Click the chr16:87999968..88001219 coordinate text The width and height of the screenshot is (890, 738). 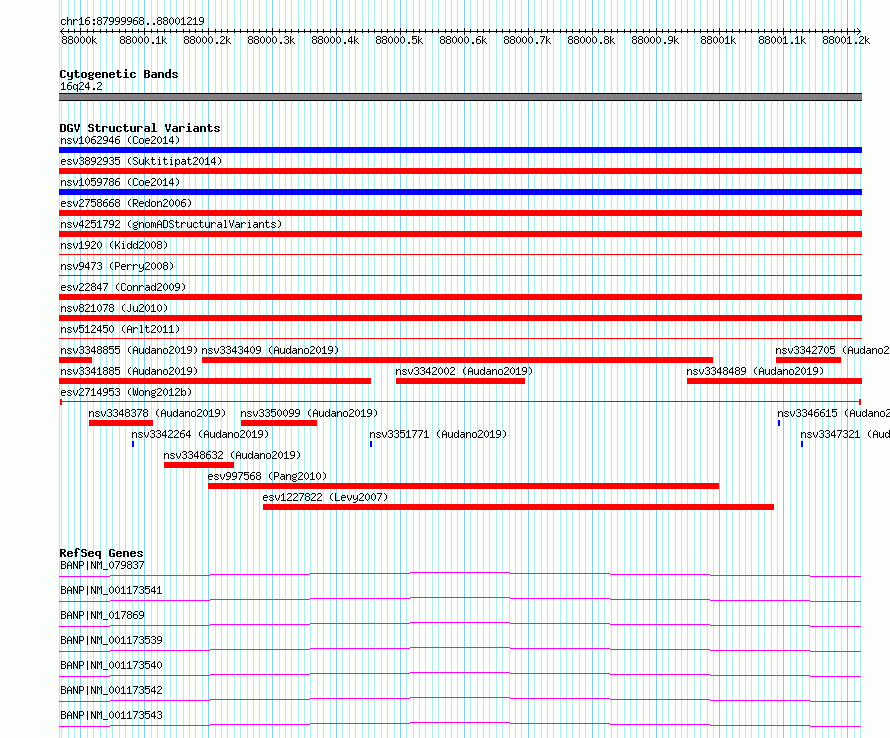[x=132, y=21]
